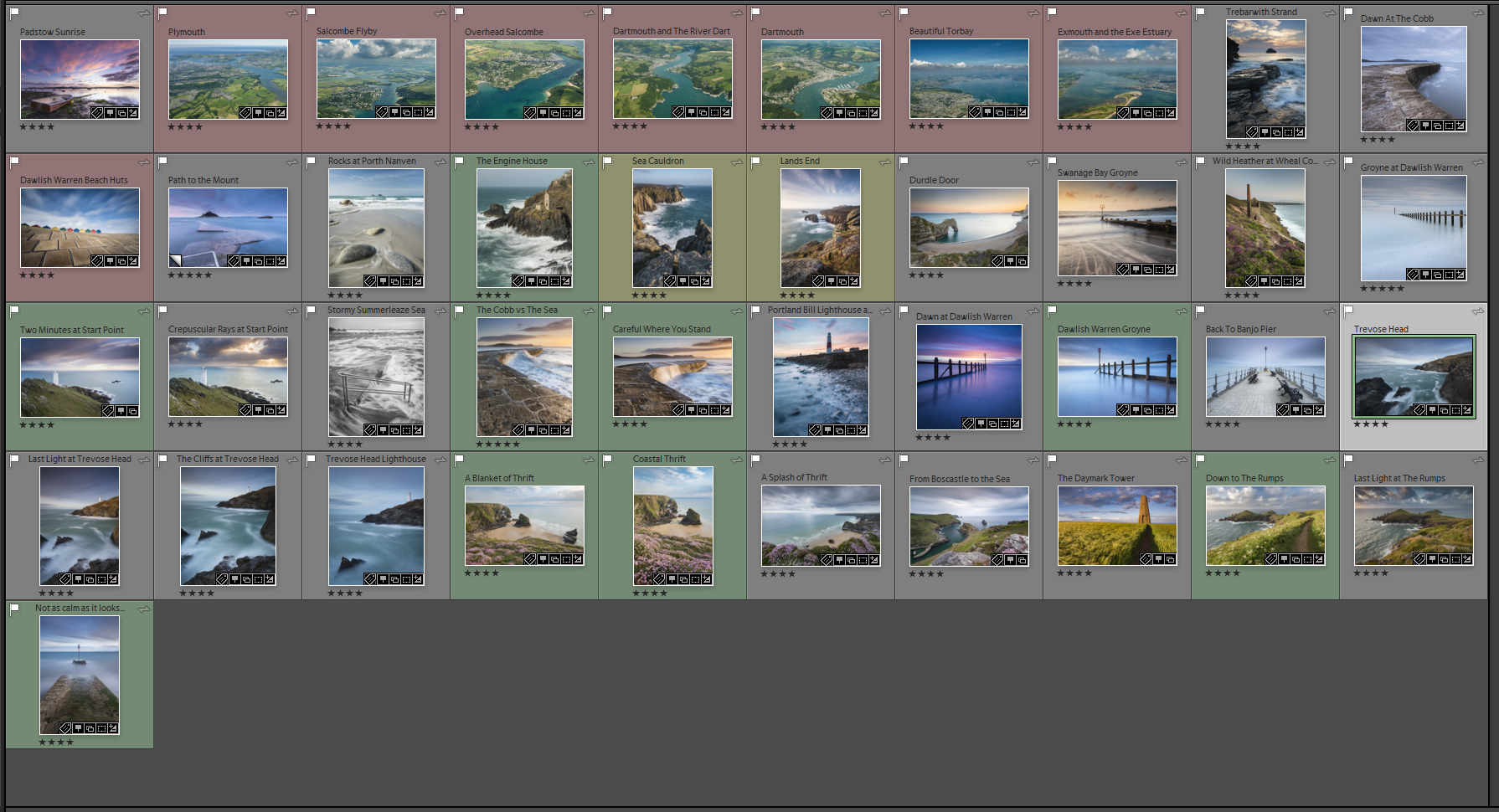This screenshot has width=1499, height=812.
Task: Toggle the pick flag on Not as calm as it looks
Action: click(x=14, y=609)
